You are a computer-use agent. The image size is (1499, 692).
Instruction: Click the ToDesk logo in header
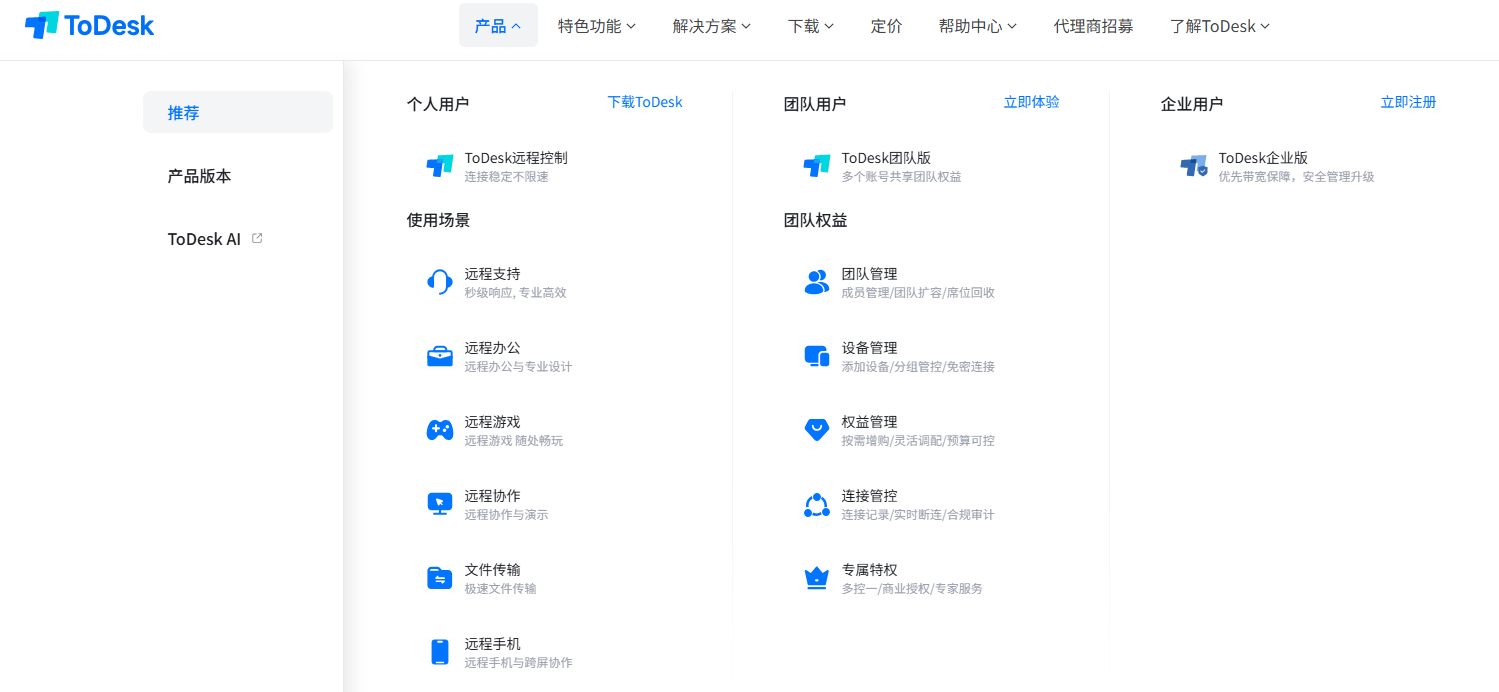pos(89,25)
